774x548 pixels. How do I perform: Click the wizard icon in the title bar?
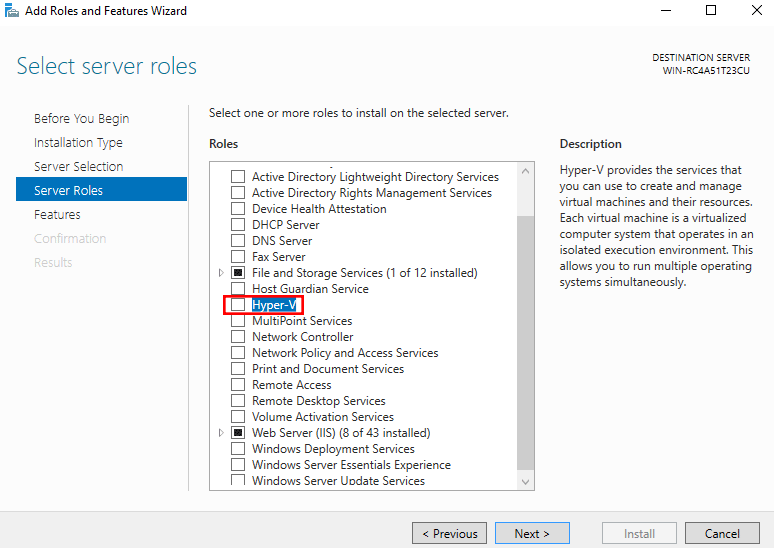click(x=11, y=10)
